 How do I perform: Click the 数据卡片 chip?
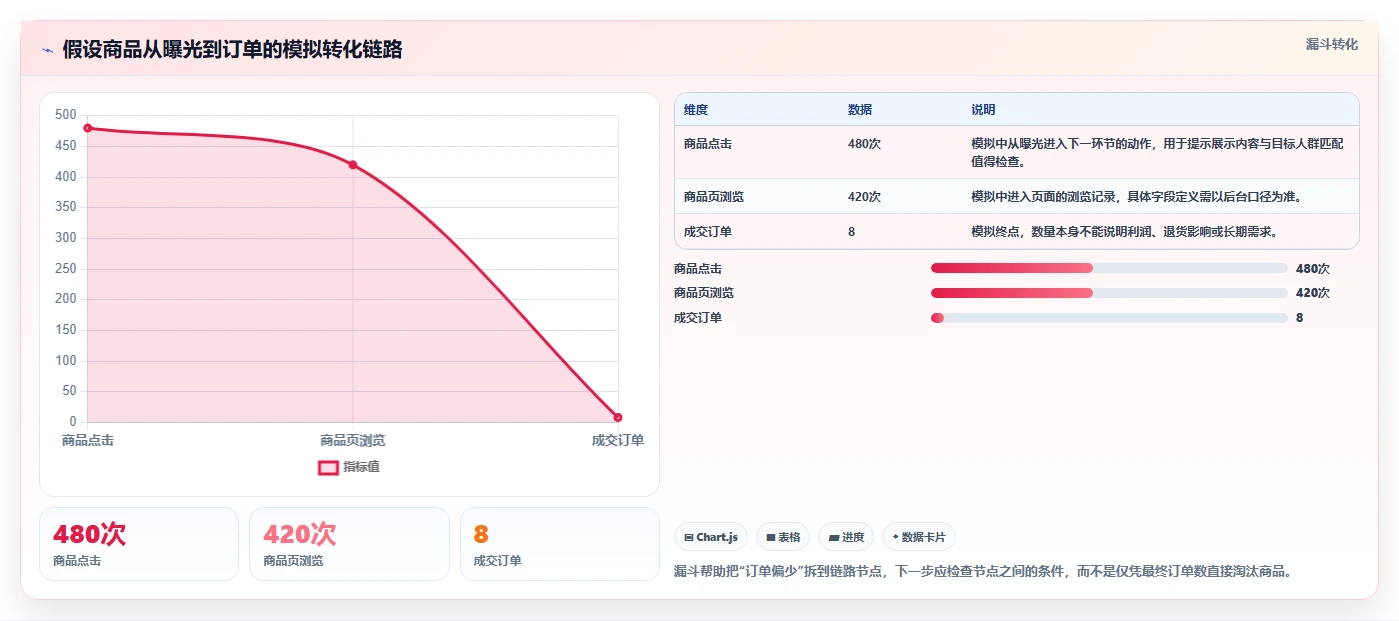[x=918, y=537]
